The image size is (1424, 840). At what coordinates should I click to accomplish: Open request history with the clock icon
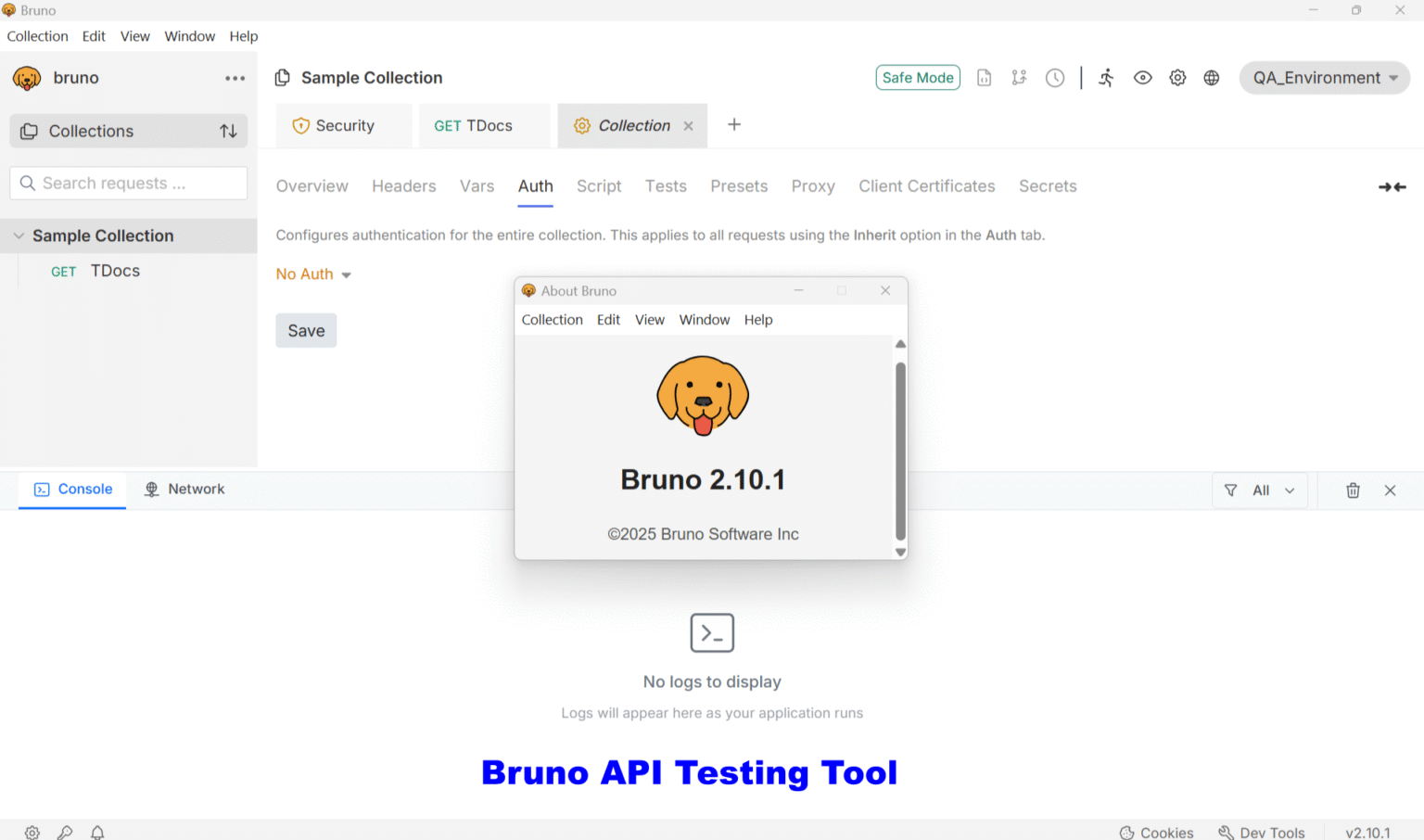[1055, 78]
